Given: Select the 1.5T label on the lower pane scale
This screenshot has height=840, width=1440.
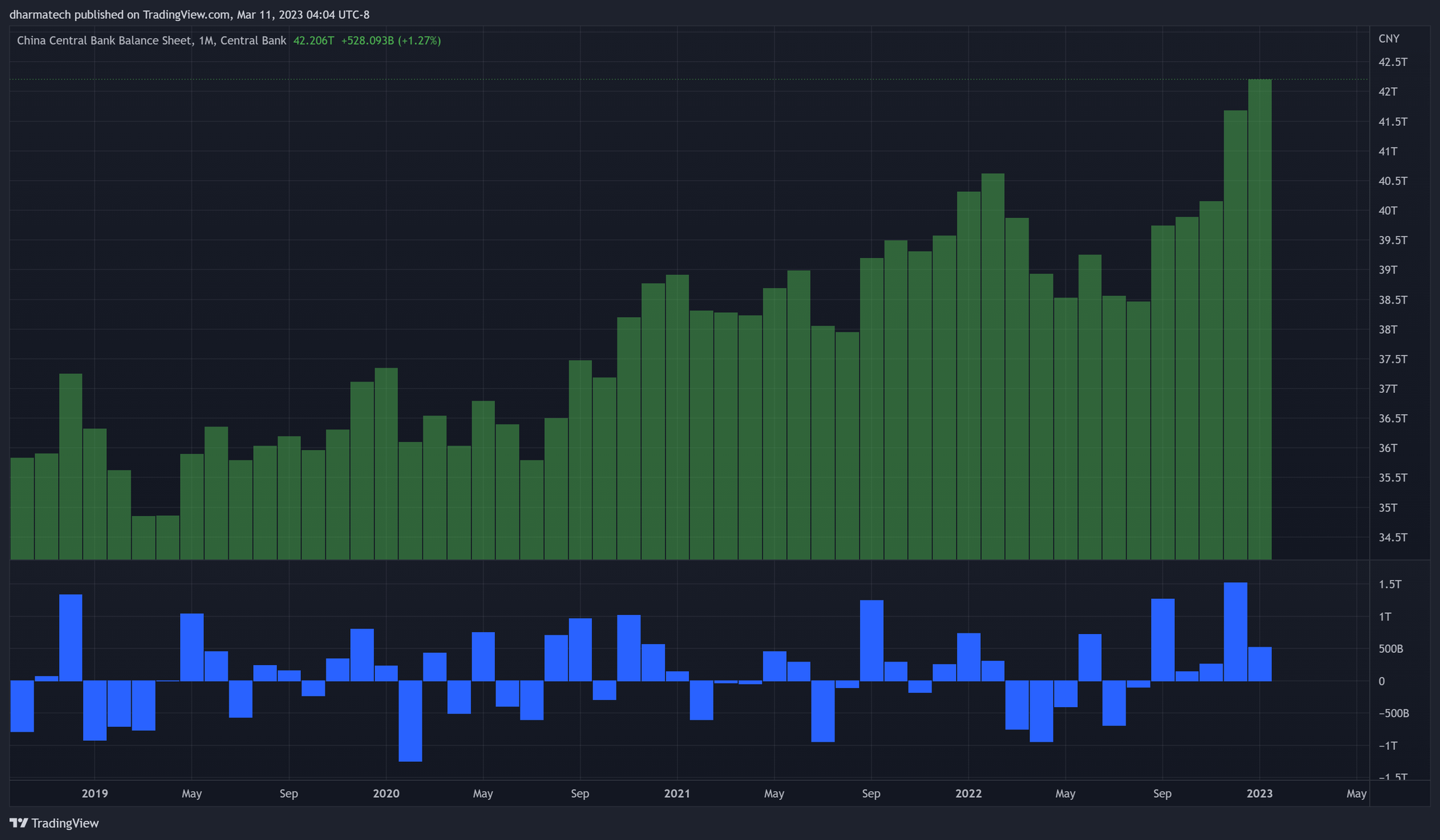Looking at the screenshot, I should [1392, 584].
